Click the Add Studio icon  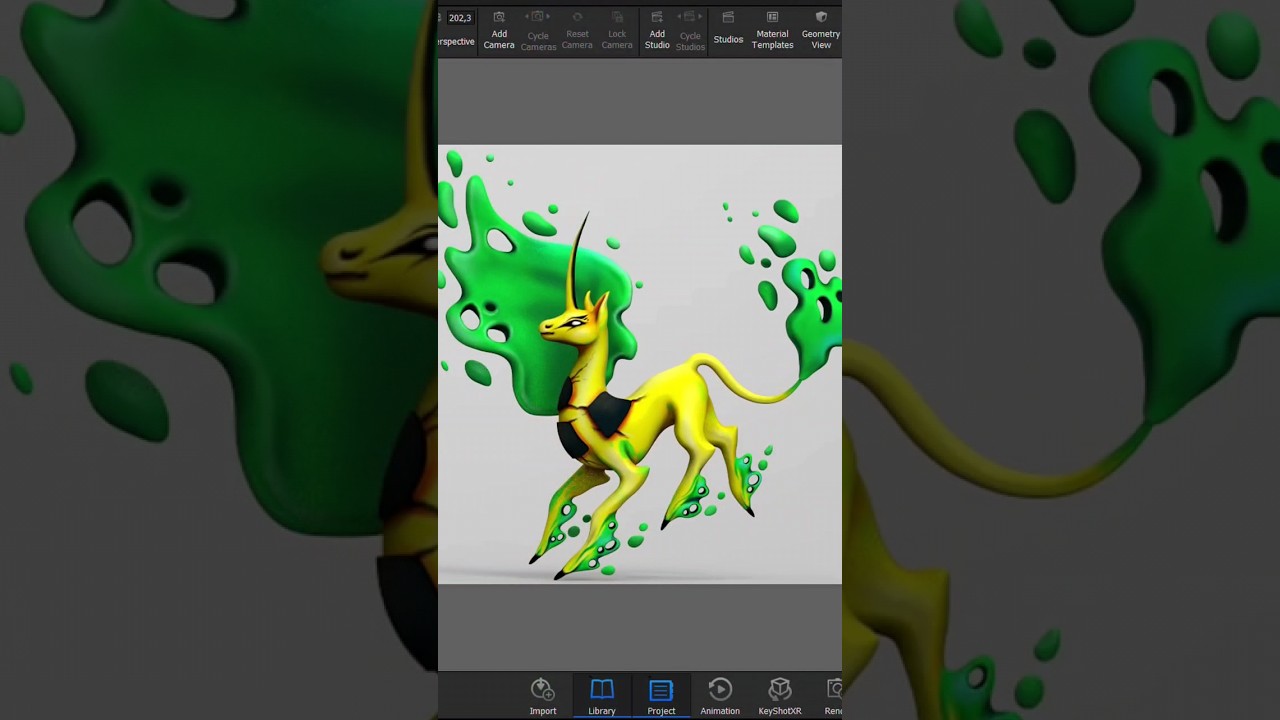click(x=657, y=30)
